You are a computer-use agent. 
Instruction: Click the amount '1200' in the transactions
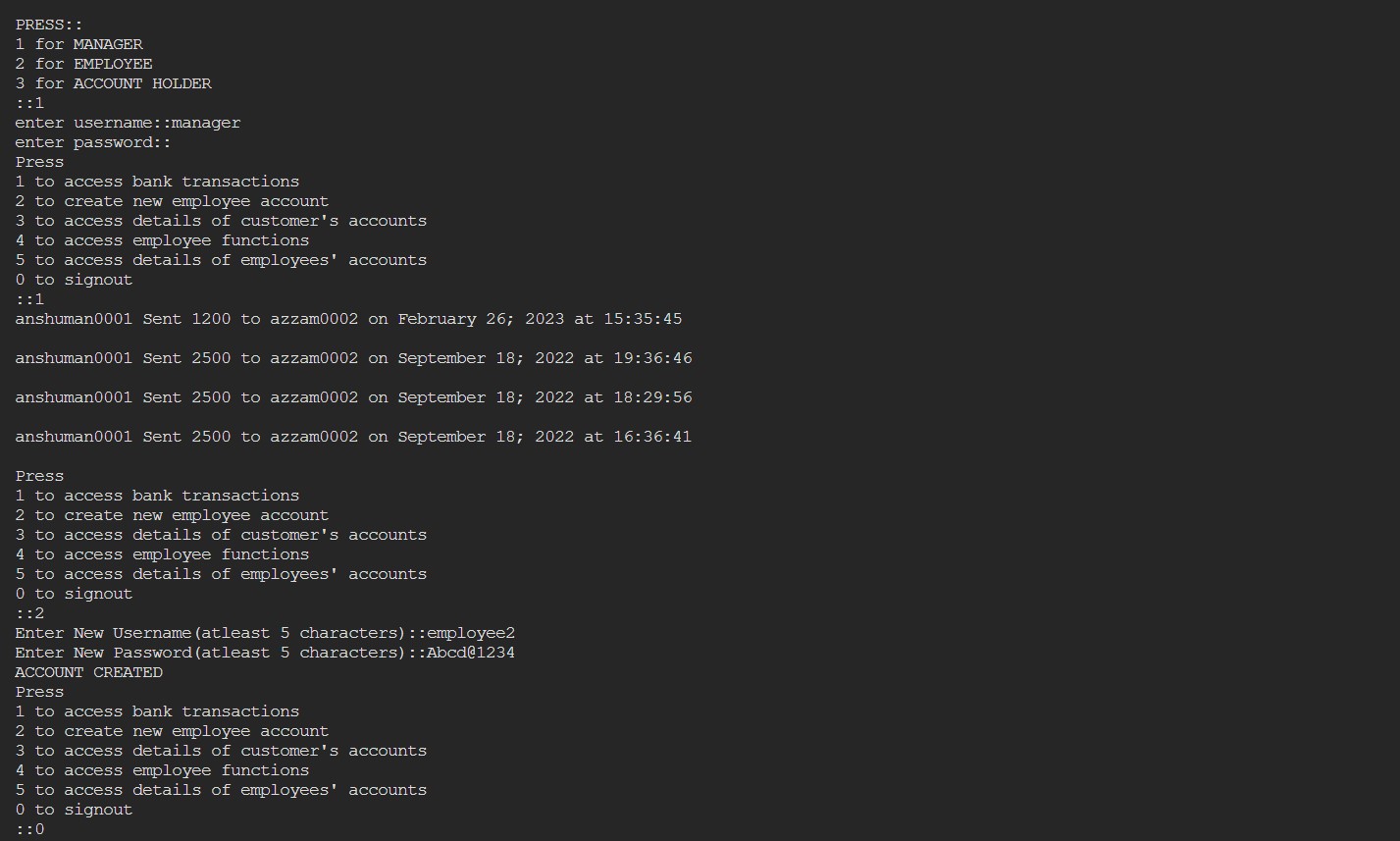click(211, 319)
